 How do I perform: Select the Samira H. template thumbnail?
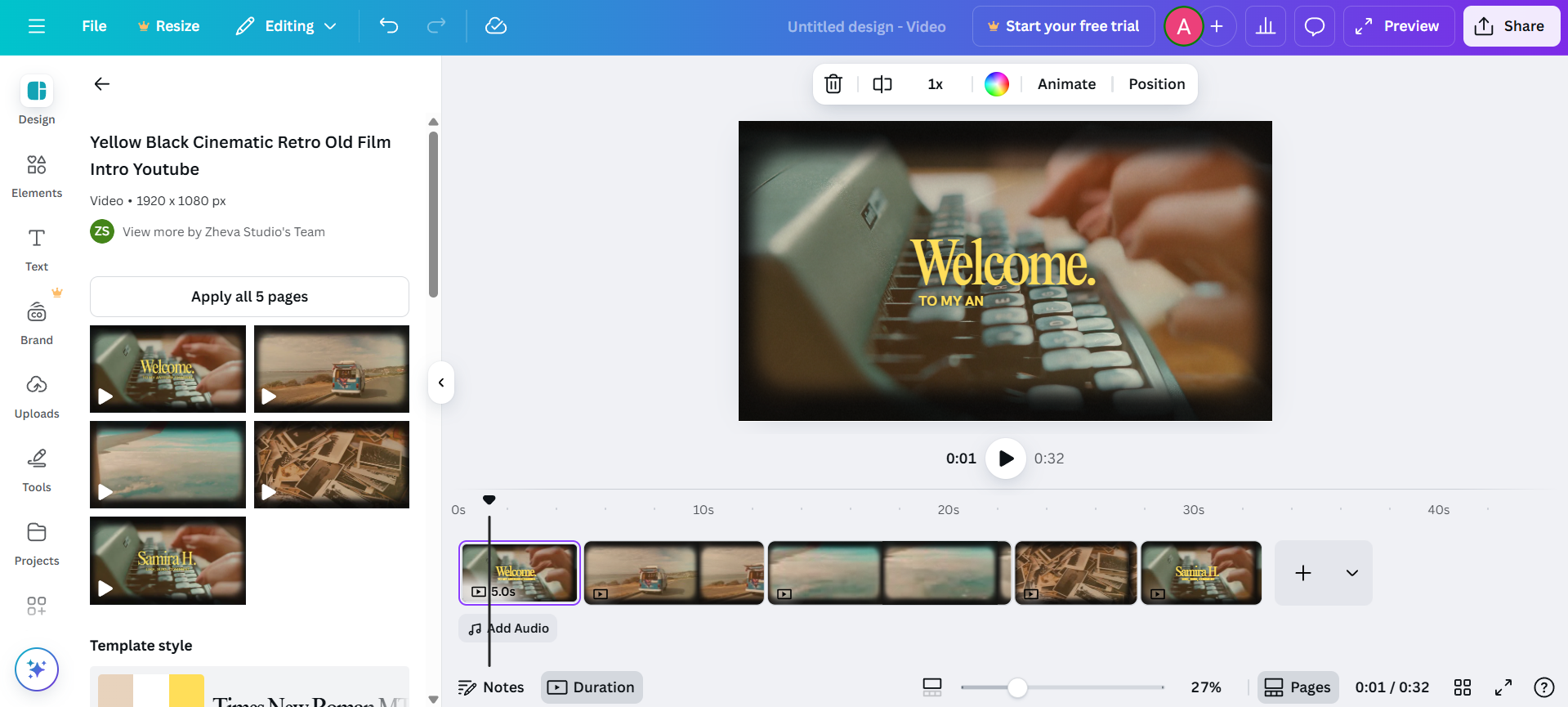point(168,561)
